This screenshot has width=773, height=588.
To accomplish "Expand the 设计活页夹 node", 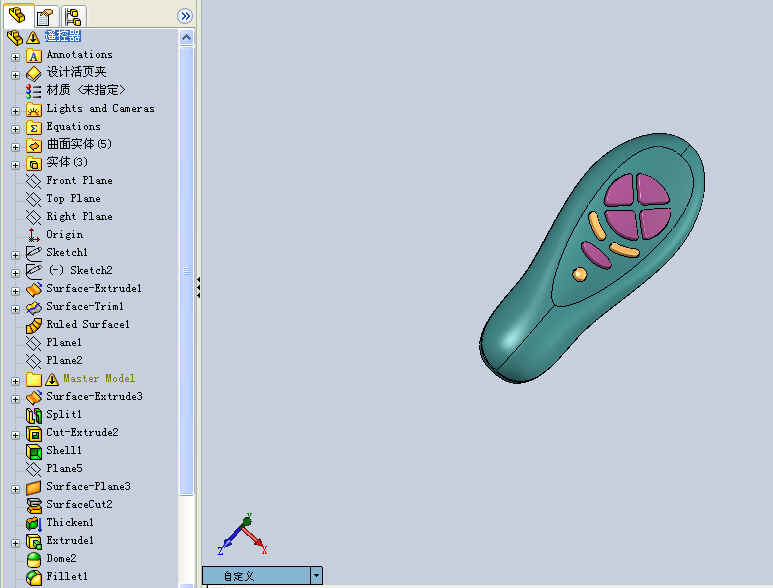I will pos(15,75).
